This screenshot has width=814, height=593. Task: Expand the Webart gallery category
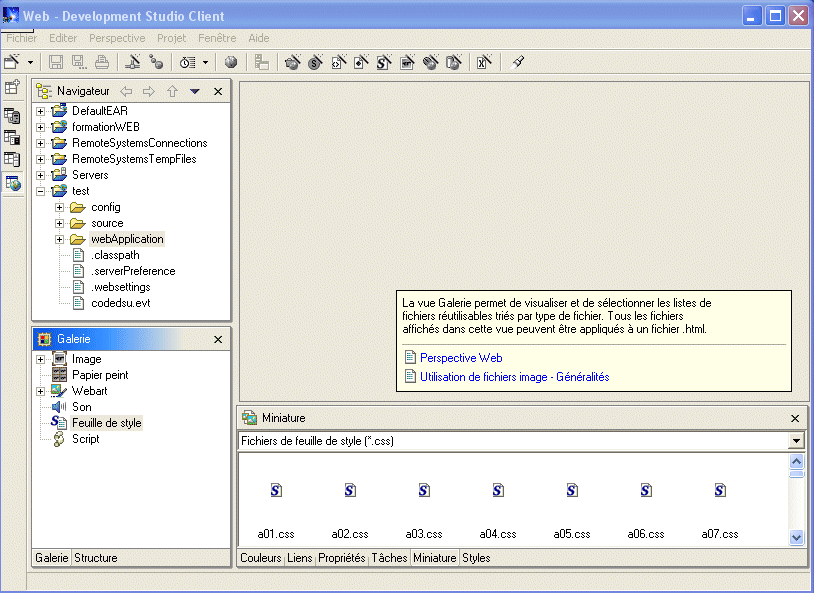[40, 392]
